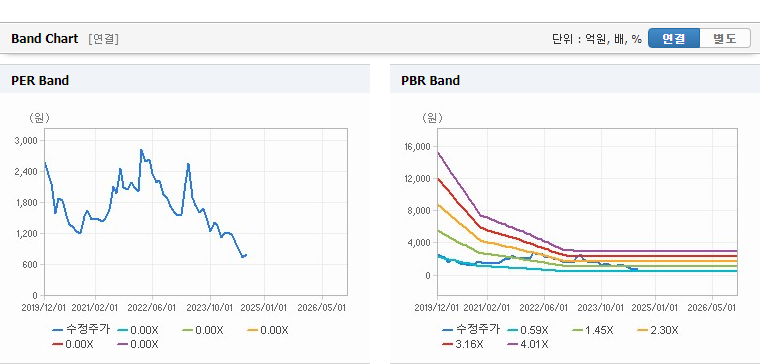Toggle the 3.16X legend entry
Screen dimensions: 760x364
(x=462, y=345)
